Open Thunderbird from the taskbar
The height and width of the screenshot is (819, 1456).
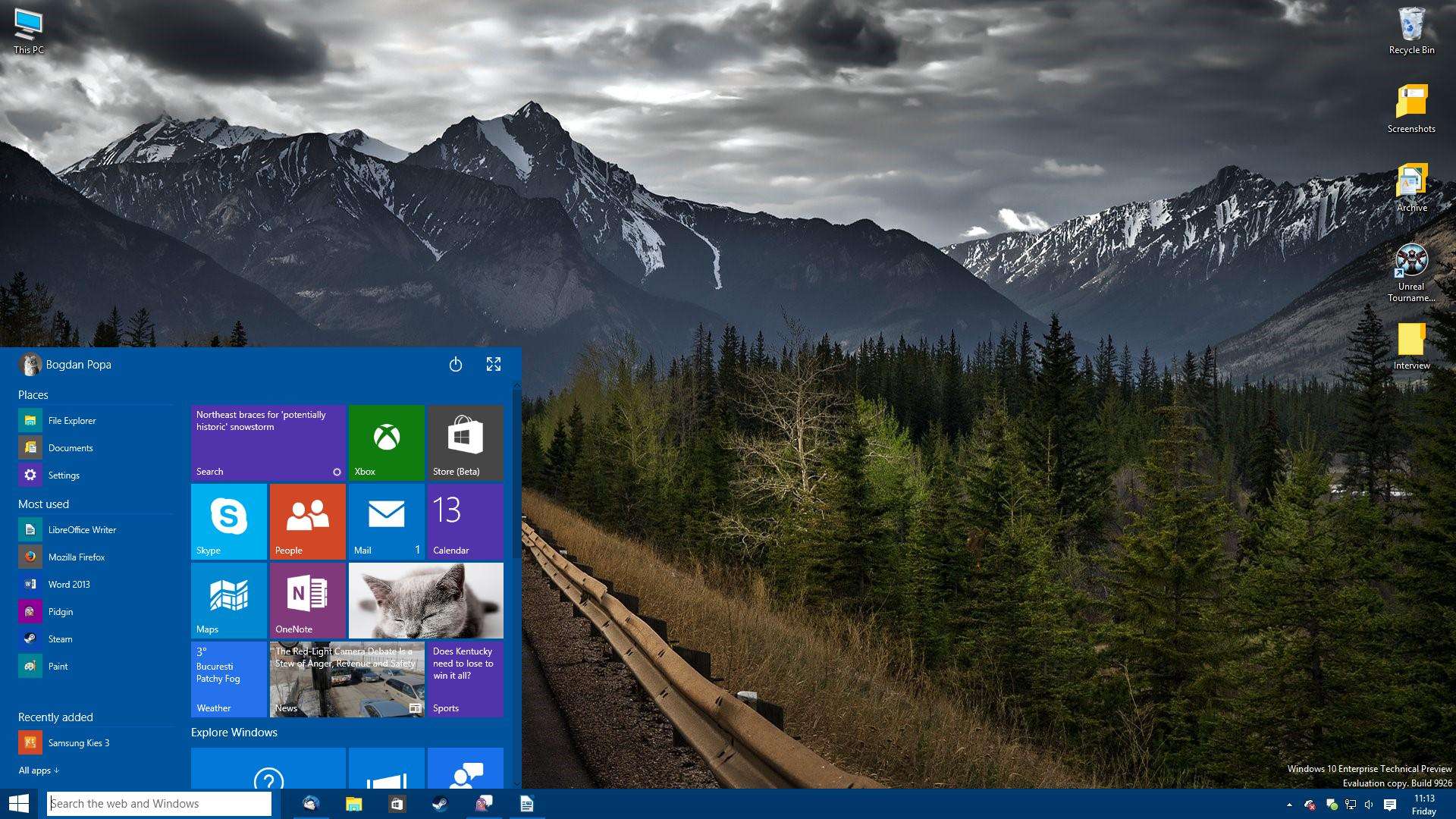point(311,804)
